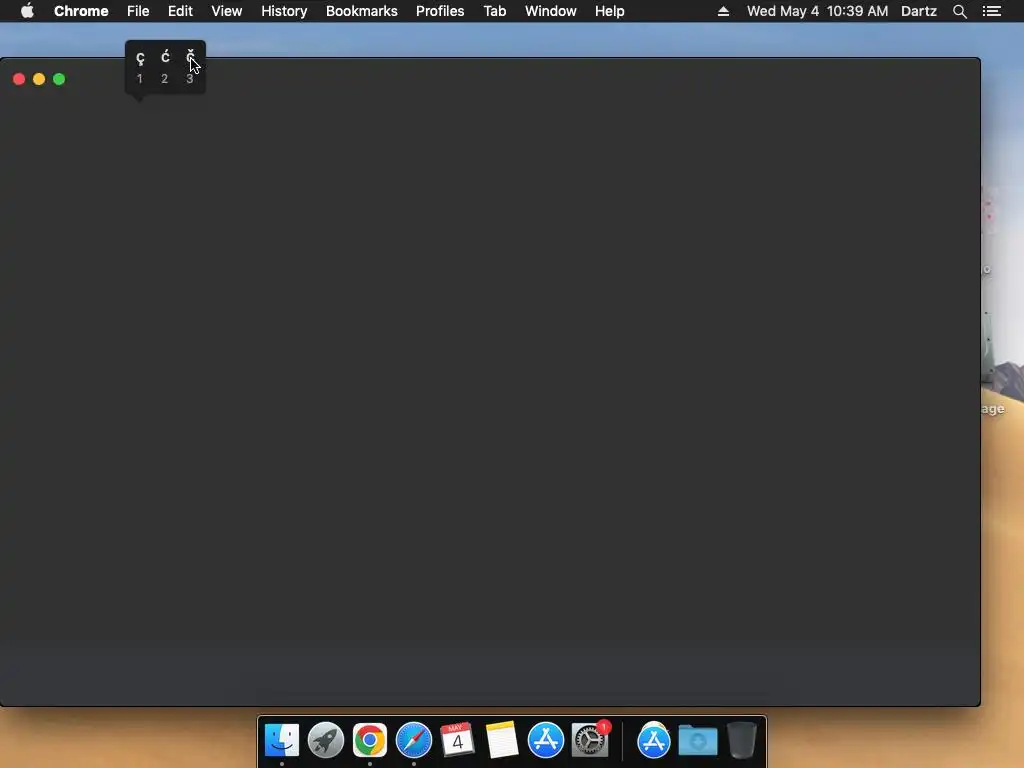Open Notes icon in the Dock
1024x768 pixels.
coord(502,740)
